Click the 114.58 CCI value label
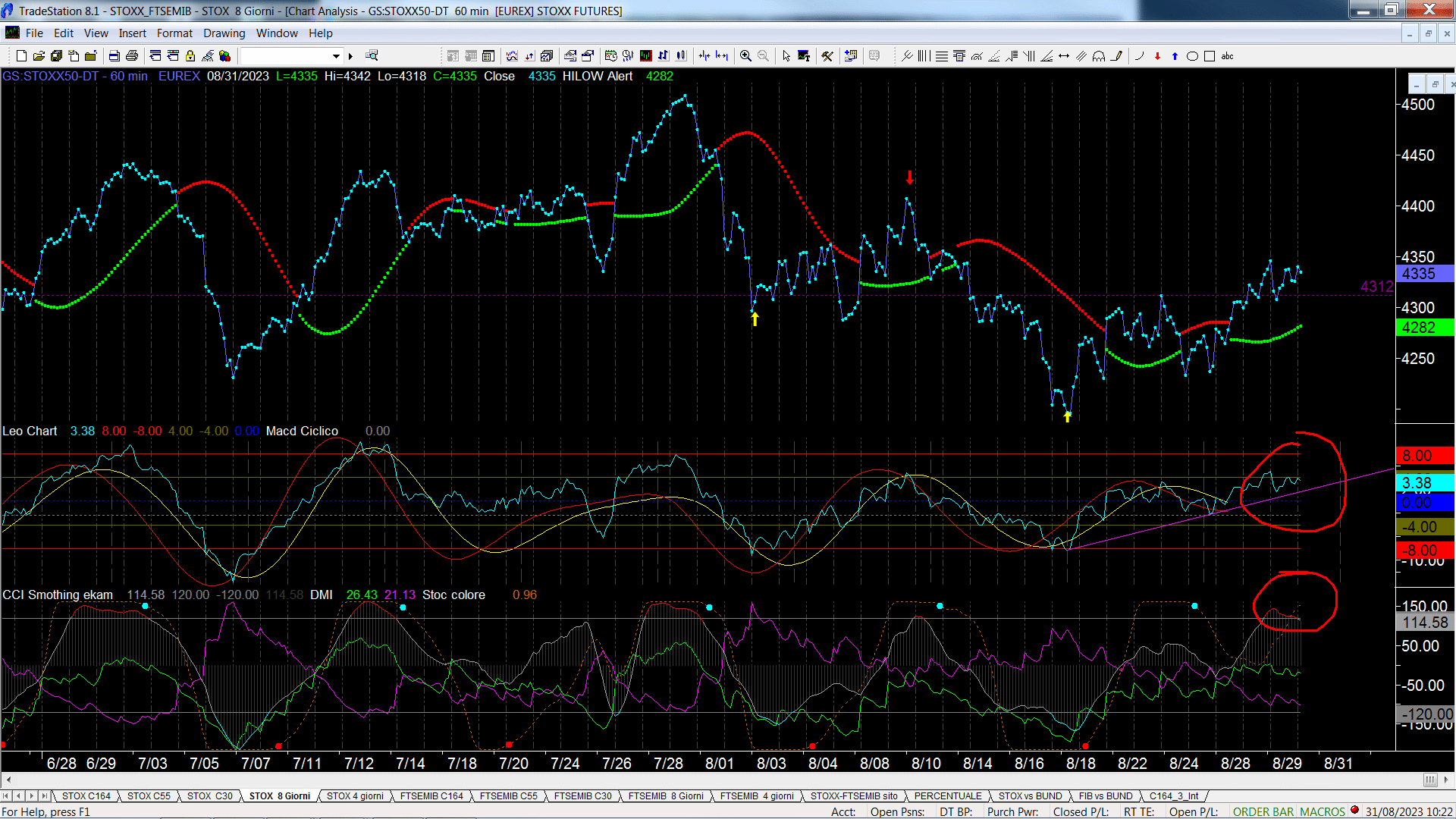This screenshot has height=819, width=1456. (x=1424, y=623)
